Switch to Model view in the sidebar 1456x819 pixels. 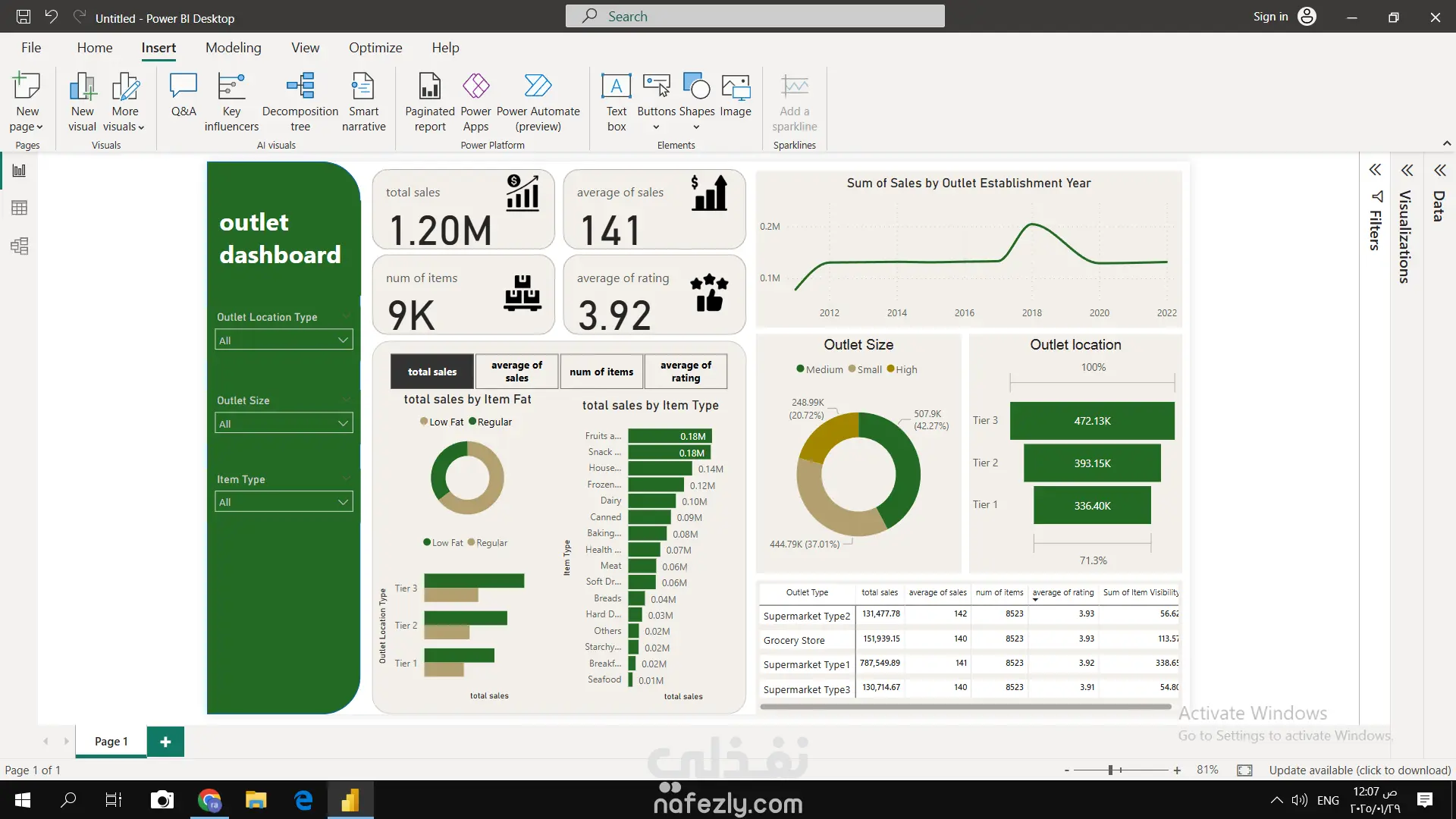point(20,246)
